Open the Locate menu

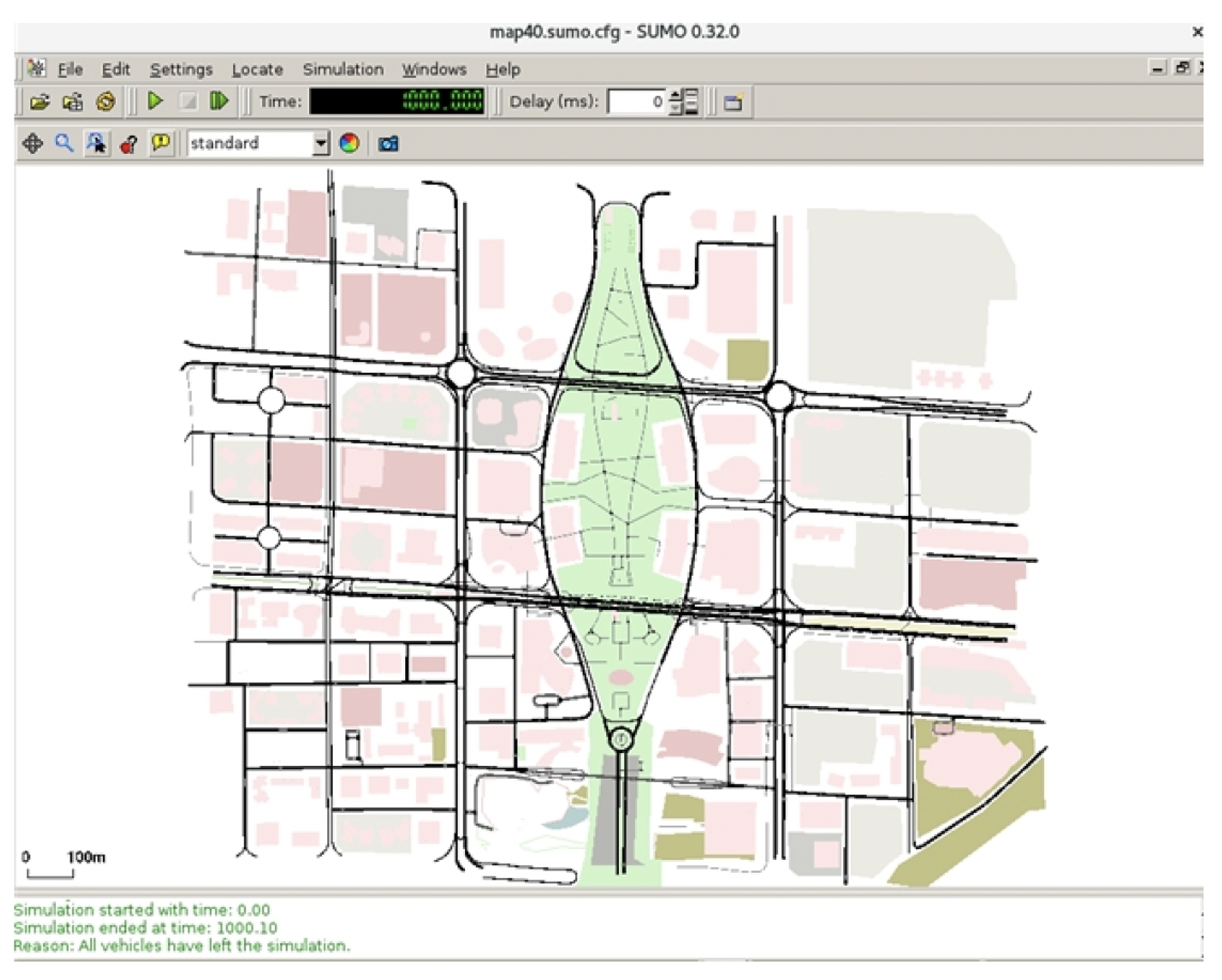click(257, 70)
